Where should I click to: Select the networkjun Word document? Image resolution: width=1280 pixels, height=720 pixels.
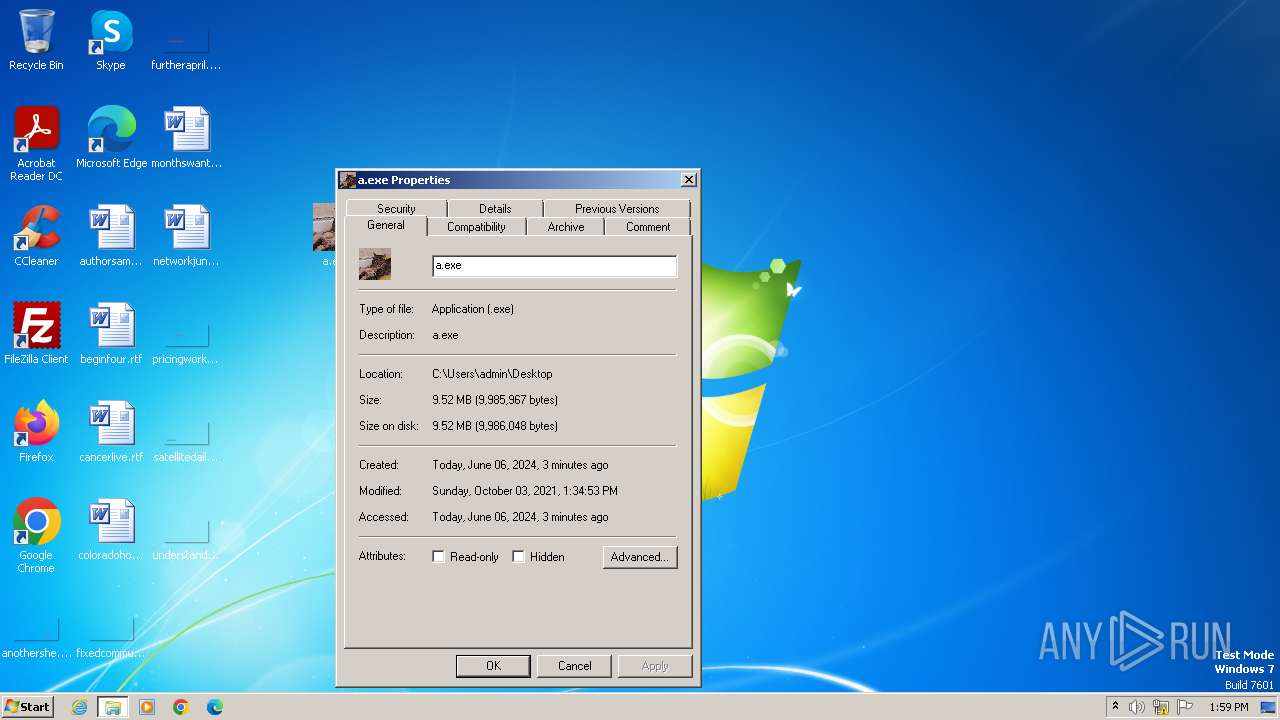[x=186, y=236]
